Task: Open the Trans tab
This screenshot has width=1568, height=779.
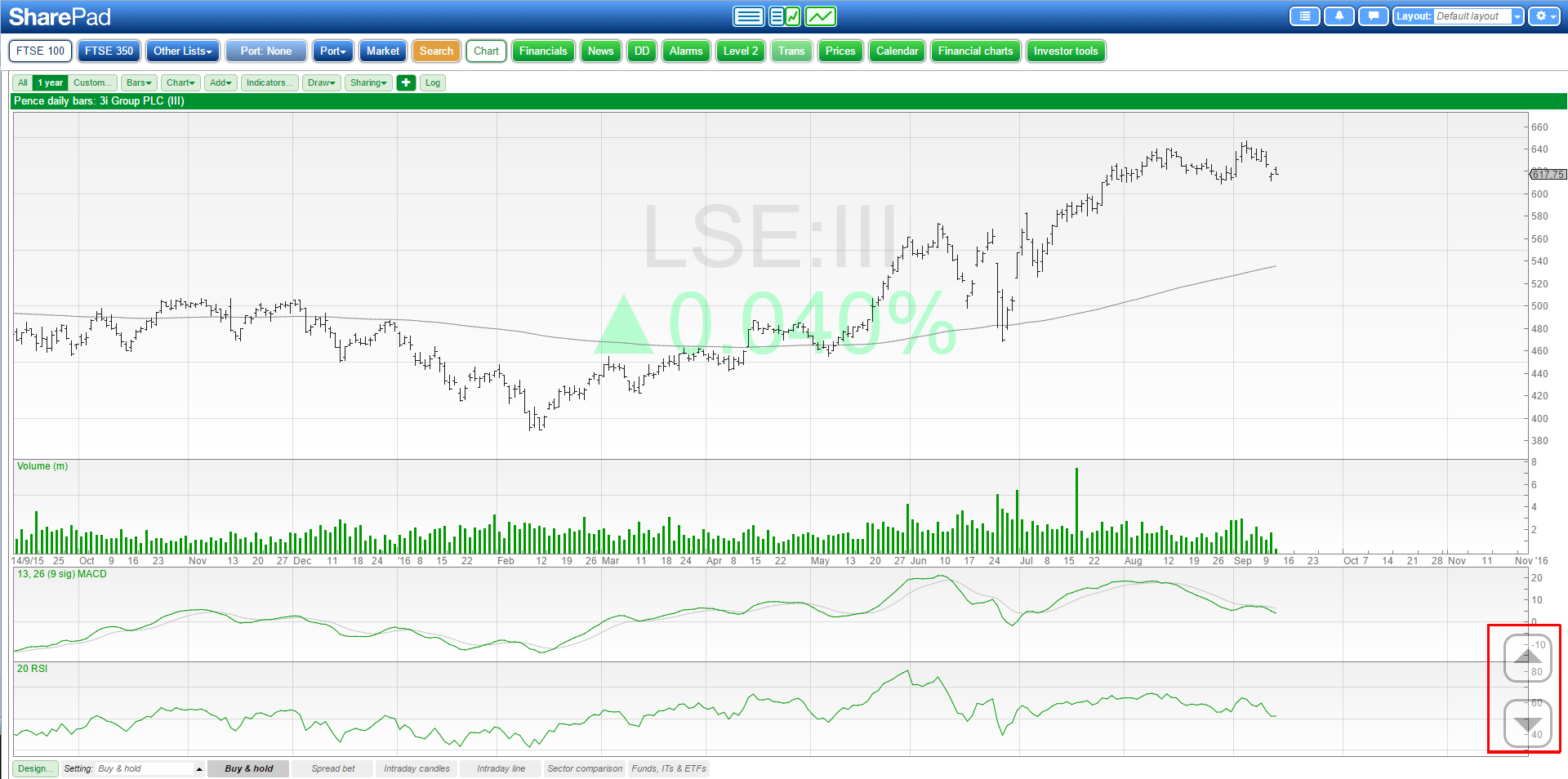Action: pos(791,51)
